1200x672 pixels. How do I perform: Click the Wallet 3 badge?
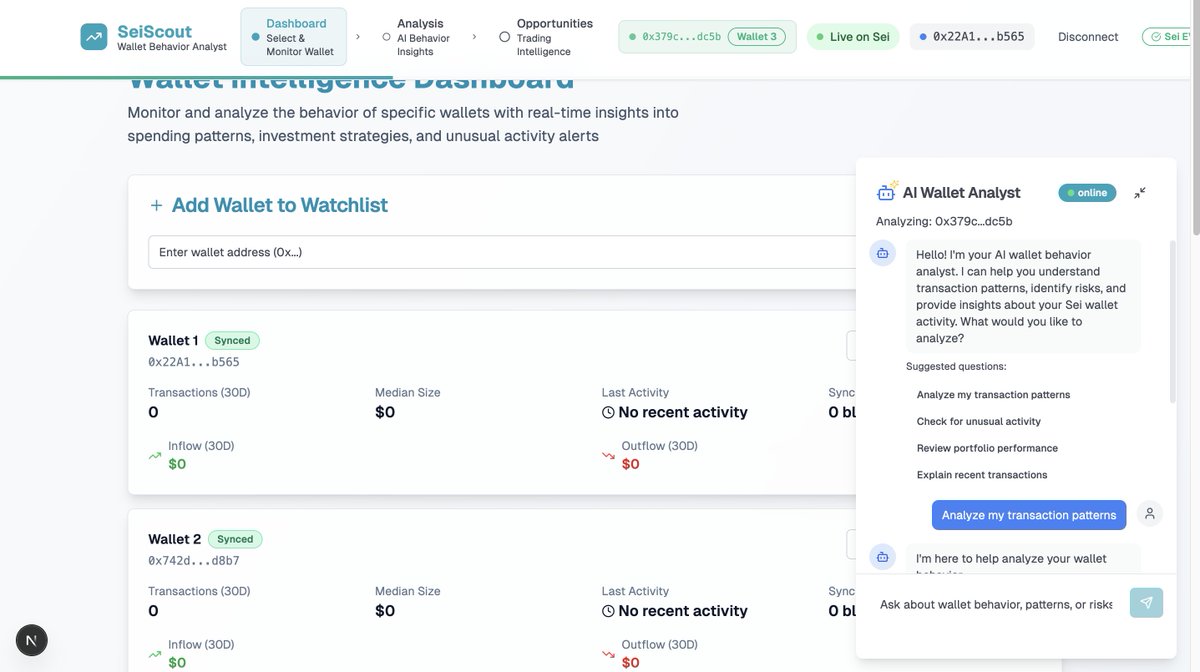756,37
